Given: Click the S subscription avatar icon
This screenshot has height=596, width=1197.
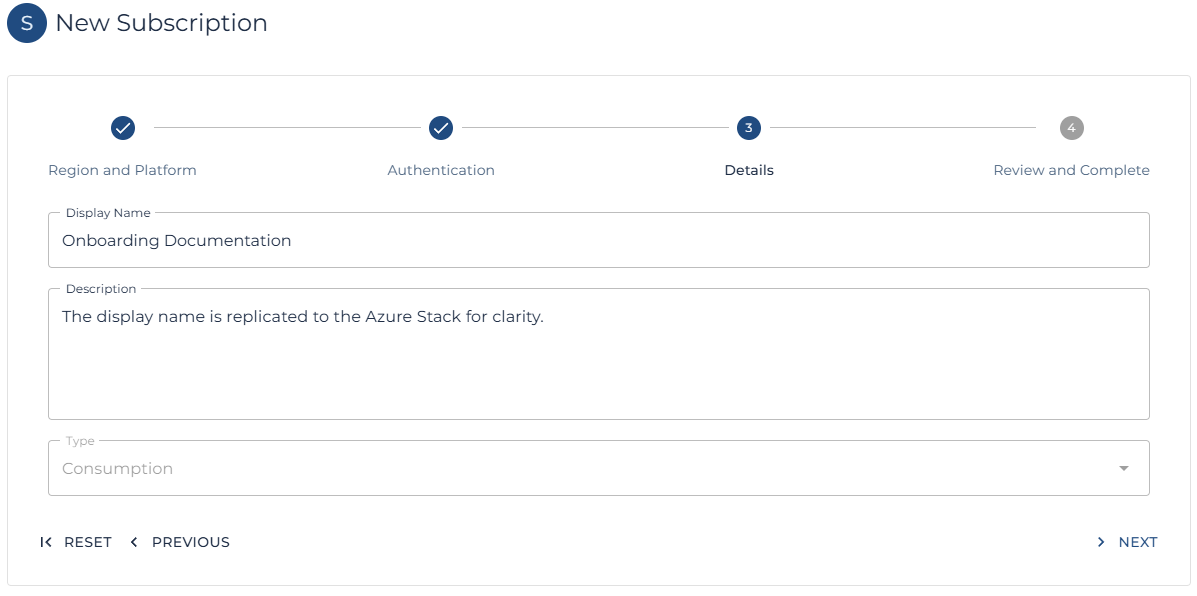Looking at the screenshot, I should (27, 23).
